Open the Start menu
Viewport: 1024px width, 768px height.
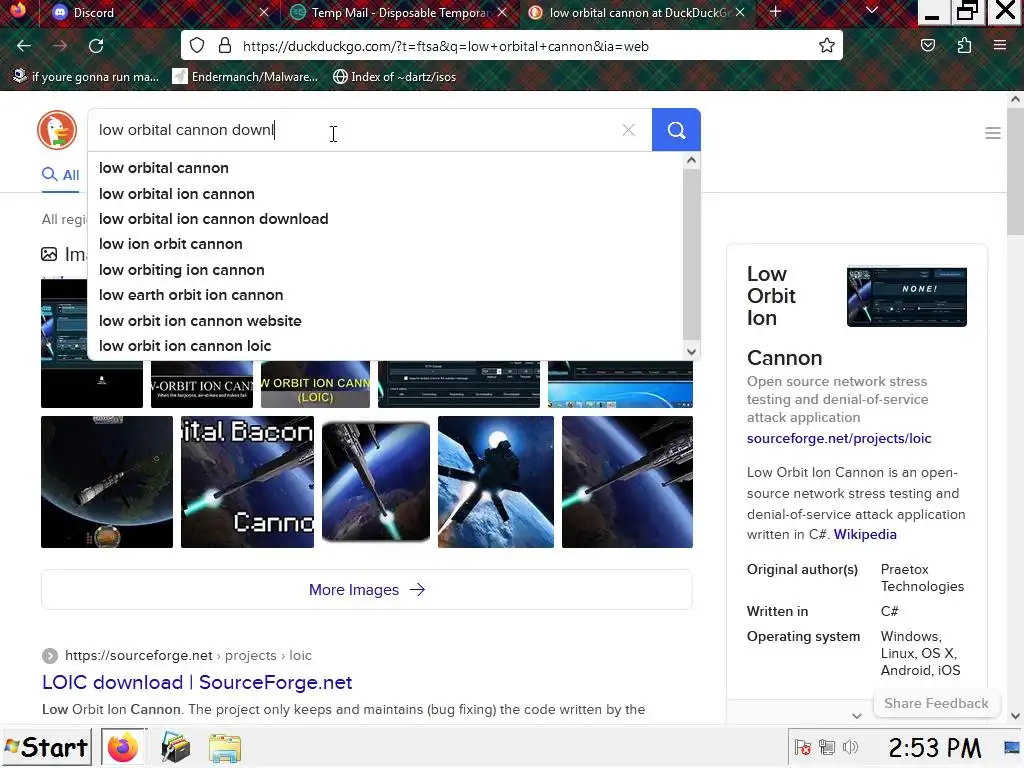pyautogui.click(x=45, y=747)
